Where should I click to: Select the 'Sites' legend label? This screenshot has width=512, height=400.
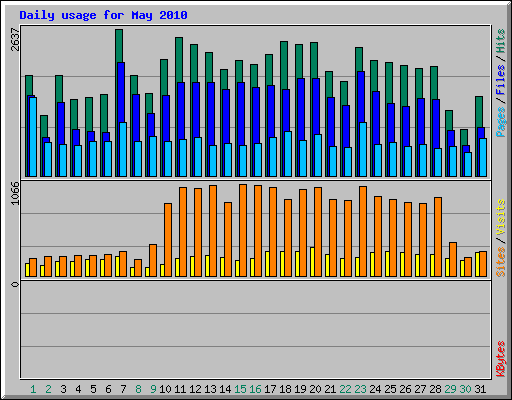tap(501, 262)
